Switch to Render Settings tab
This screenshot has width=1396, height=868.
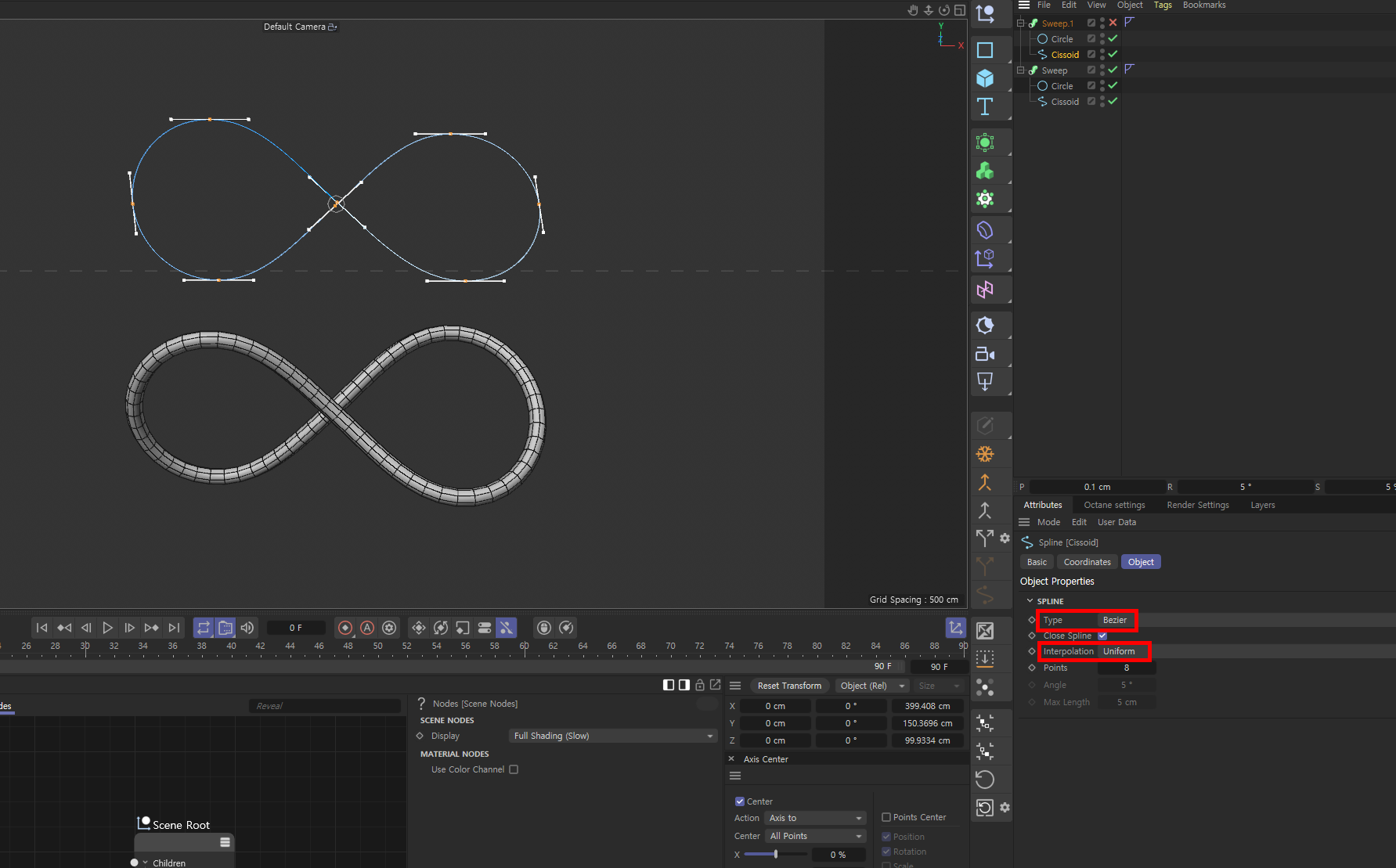coord(1198,505)
